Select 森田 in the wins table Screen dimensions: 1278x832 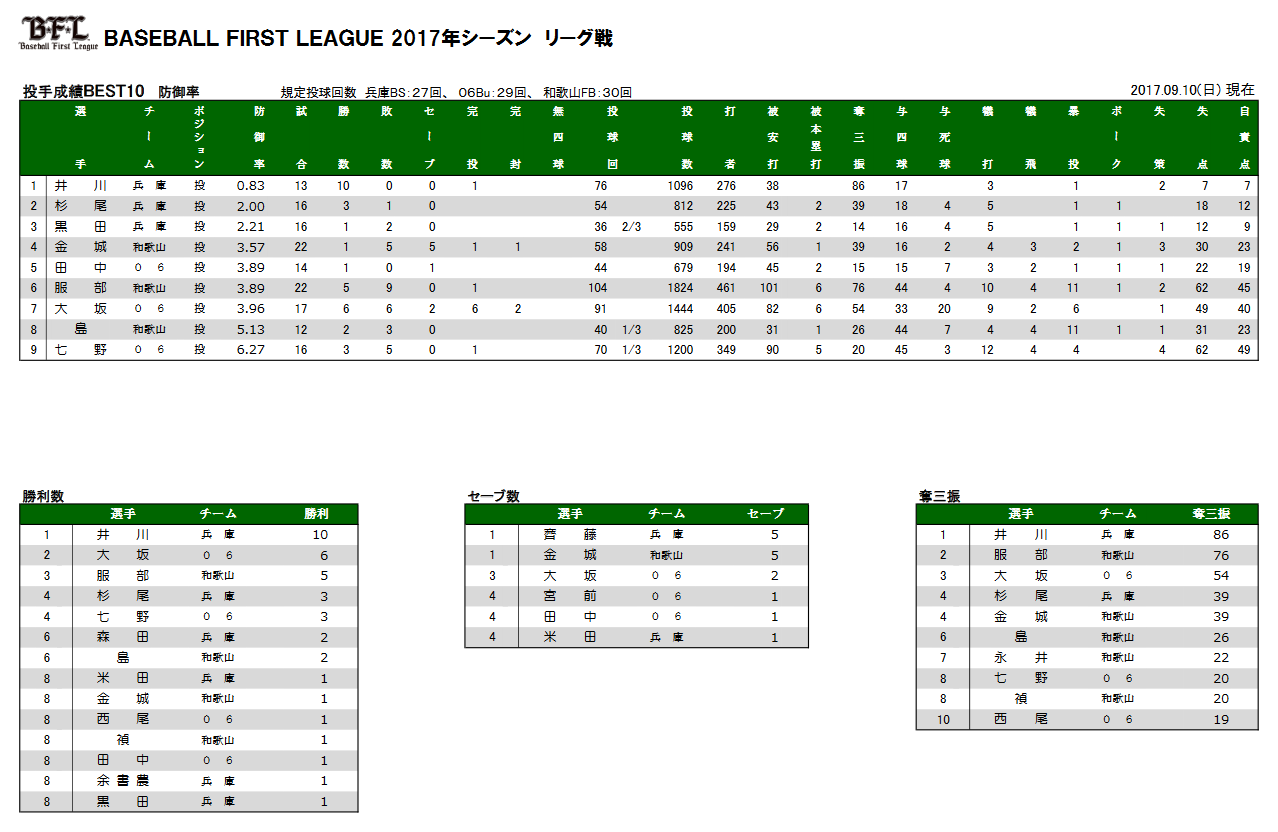pos(123,637)
